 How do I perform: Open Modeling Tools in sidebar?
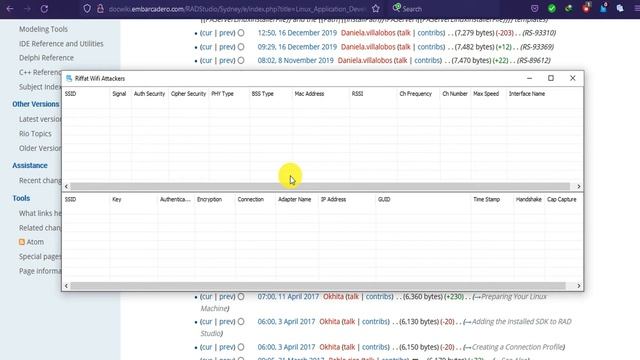[x=43, y=29]
